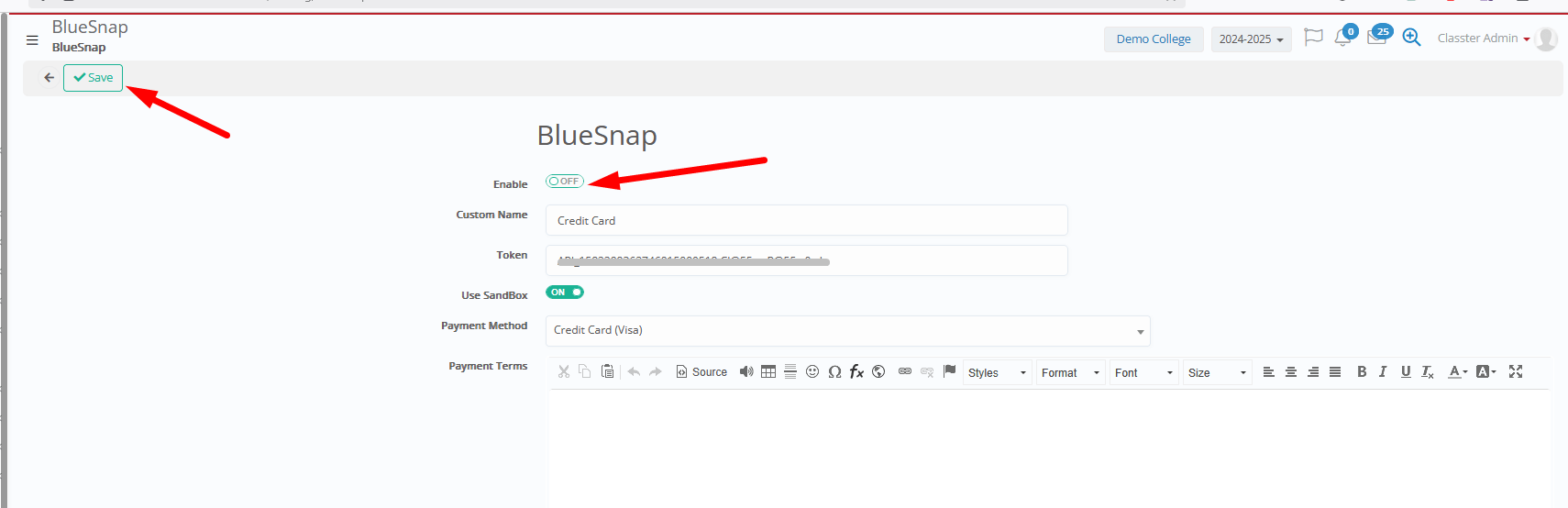Open the Format dropdown menu

pyautogui.click(x=1070, y=373)
